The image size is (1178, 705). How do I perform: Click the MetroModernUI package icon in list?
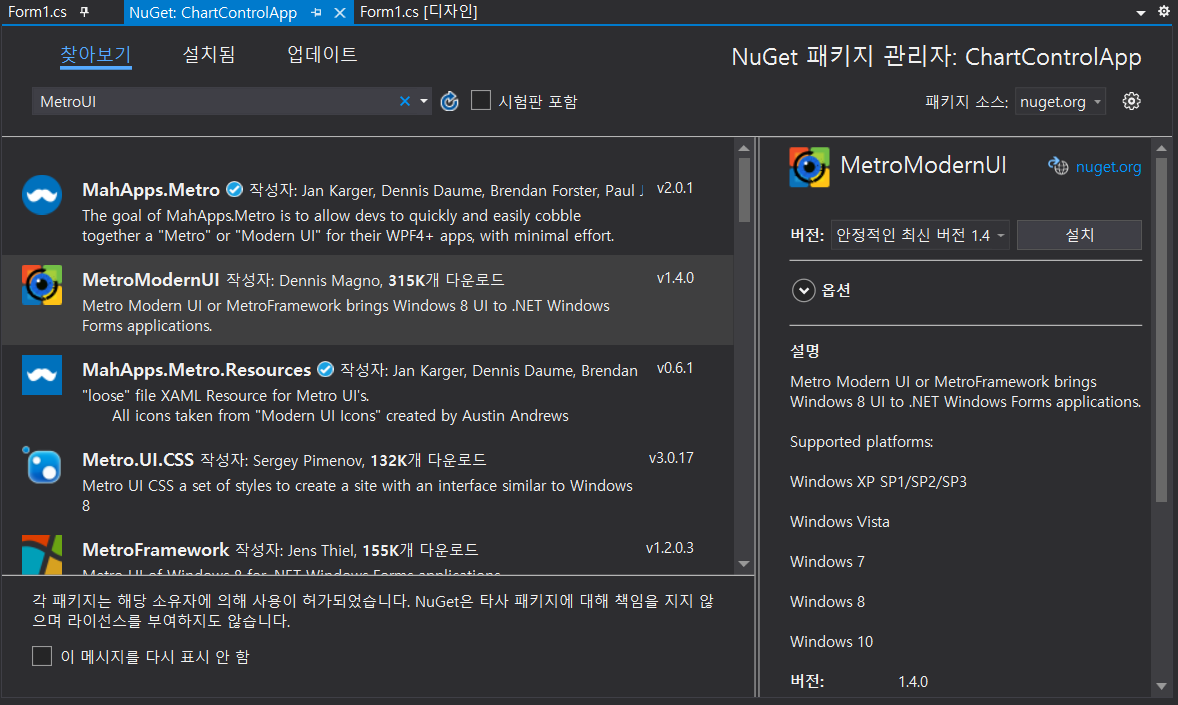(x=42, y=285)
